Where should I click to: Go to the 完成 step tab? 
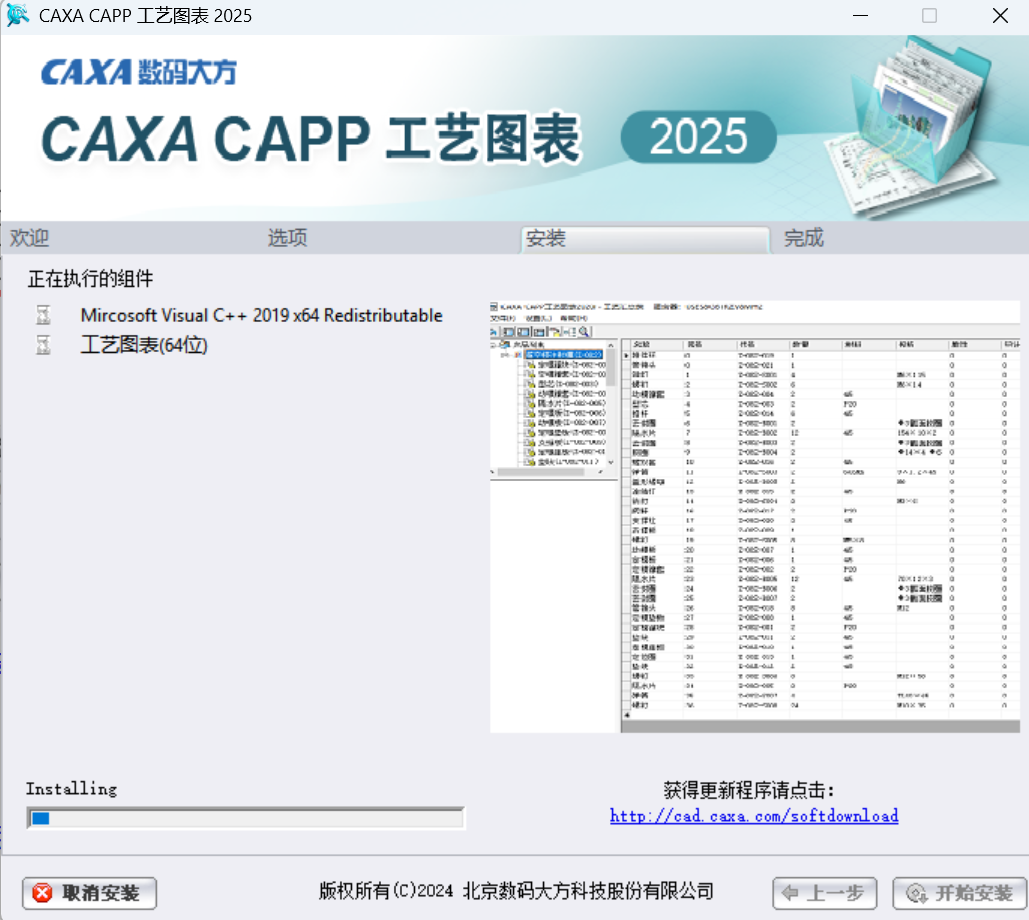coord(803,238)
